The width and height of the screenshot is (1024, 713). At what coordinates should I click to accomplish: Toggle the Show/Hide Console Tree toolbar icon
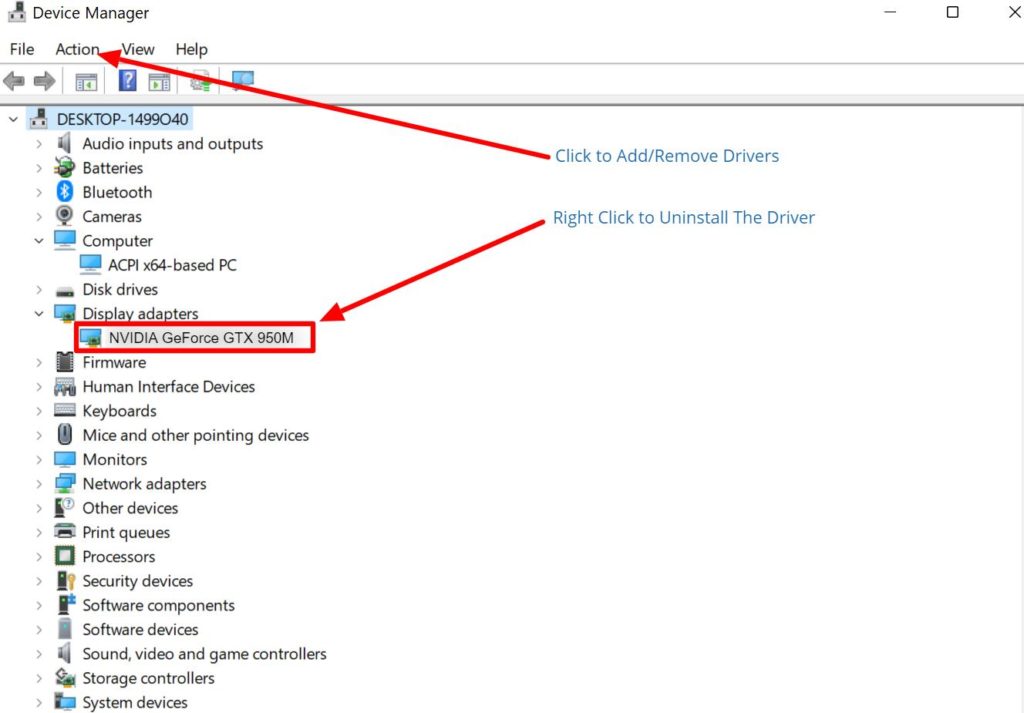pyautogui.click(x=86, y=82)
